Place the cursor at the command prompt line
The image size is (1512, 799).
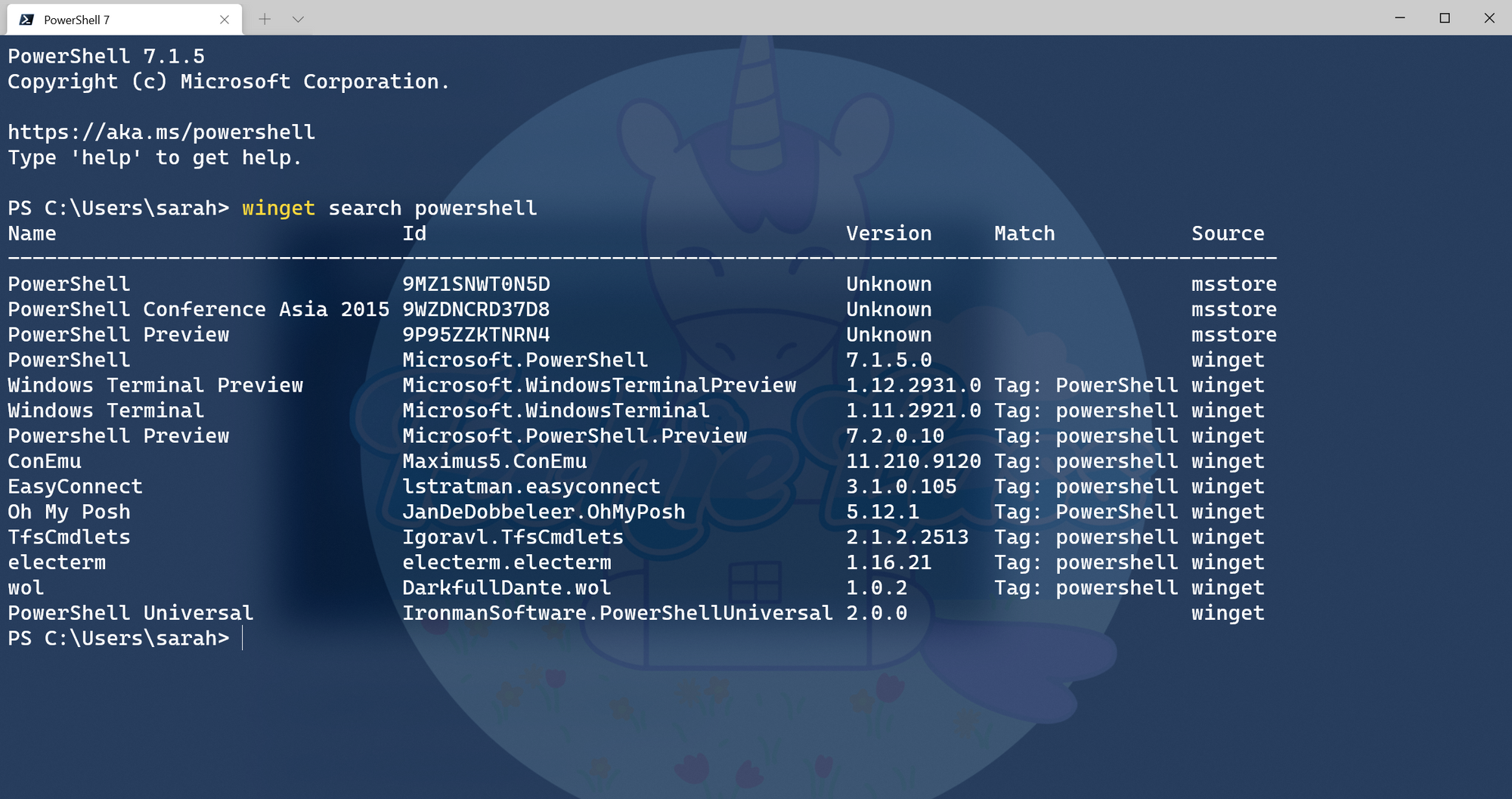coord(242,637)
